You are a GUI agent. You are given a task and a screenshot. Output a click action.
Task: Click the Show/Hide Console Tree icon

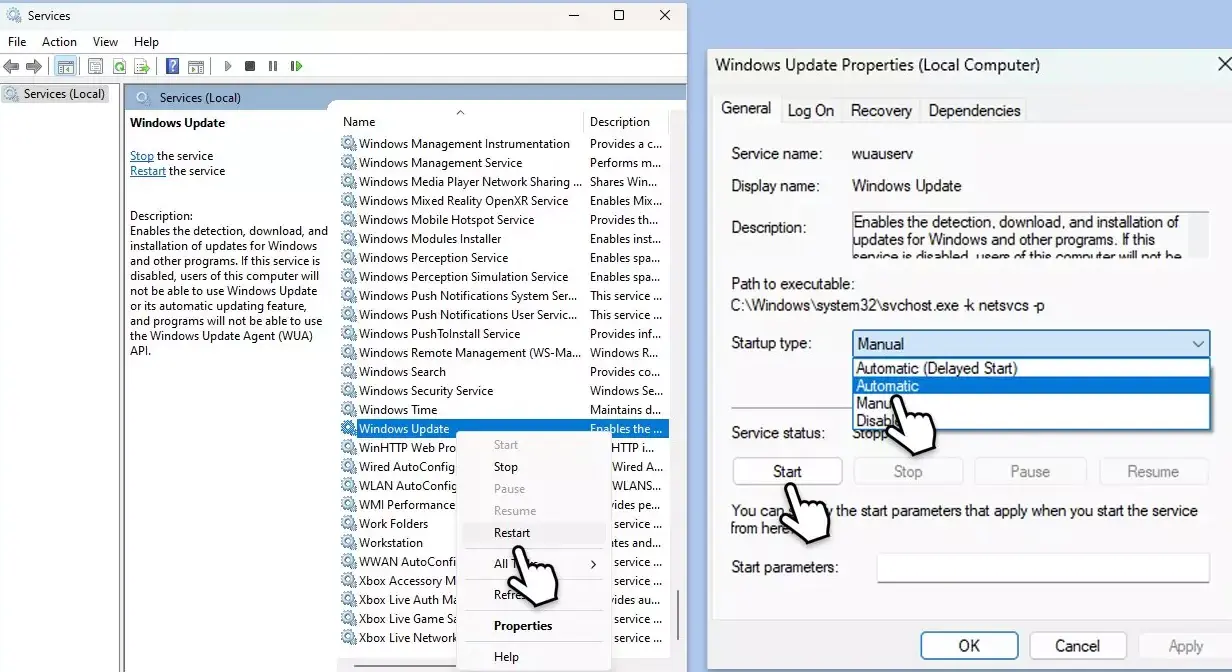[x=66, y=66]
